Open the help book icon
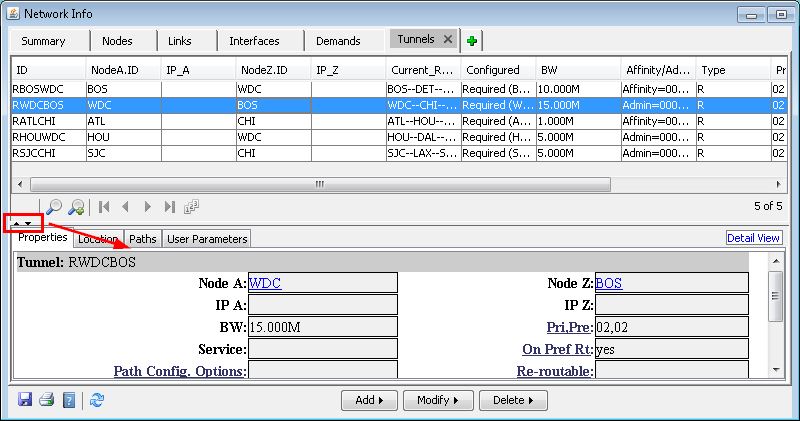 pyautogui.click(x=69, y=400)
